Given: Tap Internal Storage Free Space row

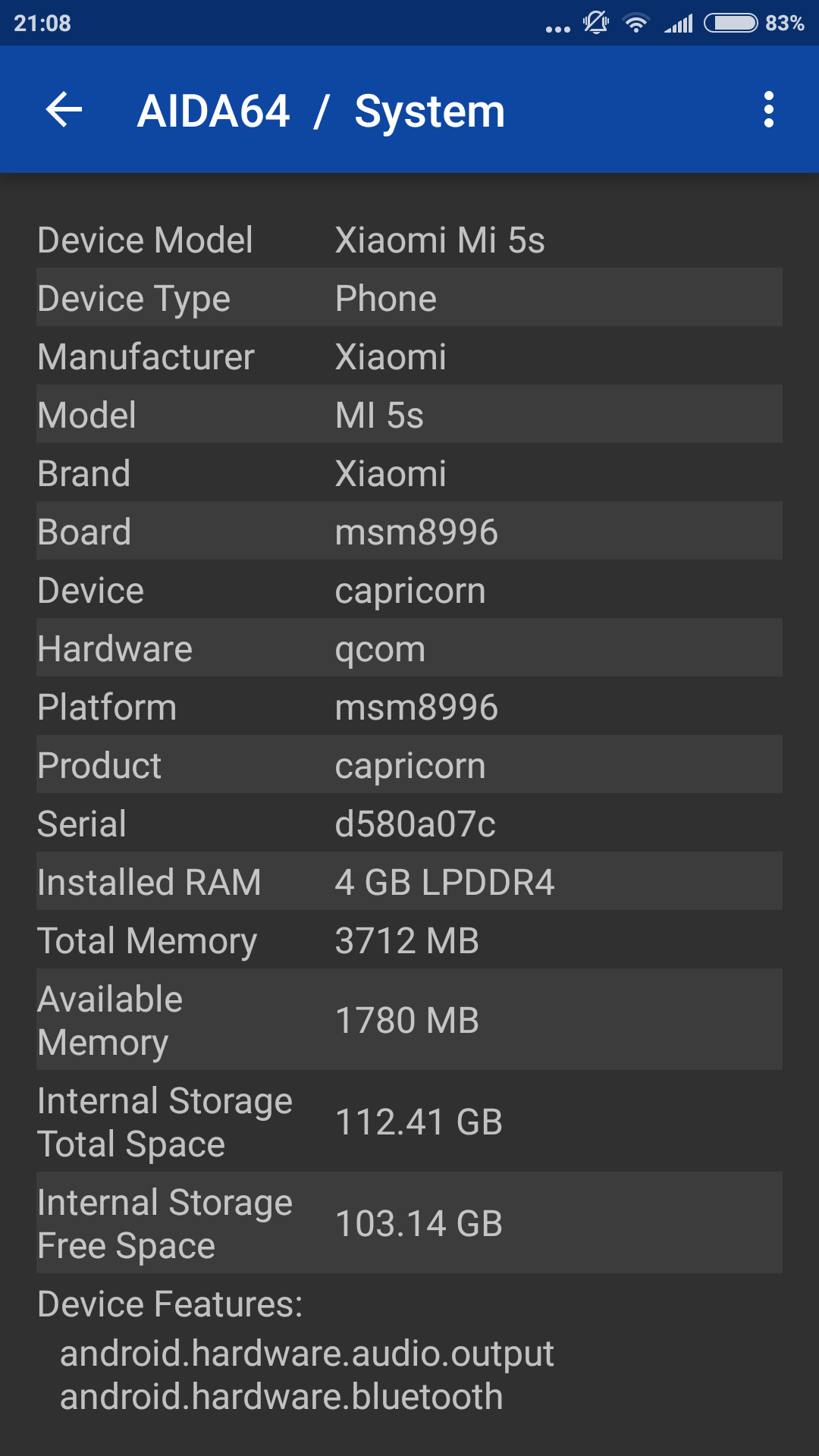Looking at the screenshot, I should coord(409,1223).
